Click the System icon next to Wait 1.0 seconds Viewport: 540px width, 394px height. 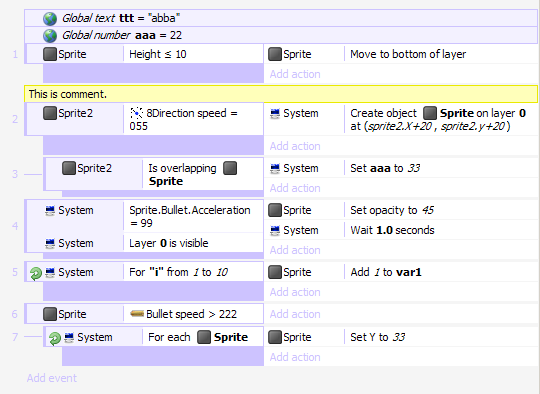275,230
